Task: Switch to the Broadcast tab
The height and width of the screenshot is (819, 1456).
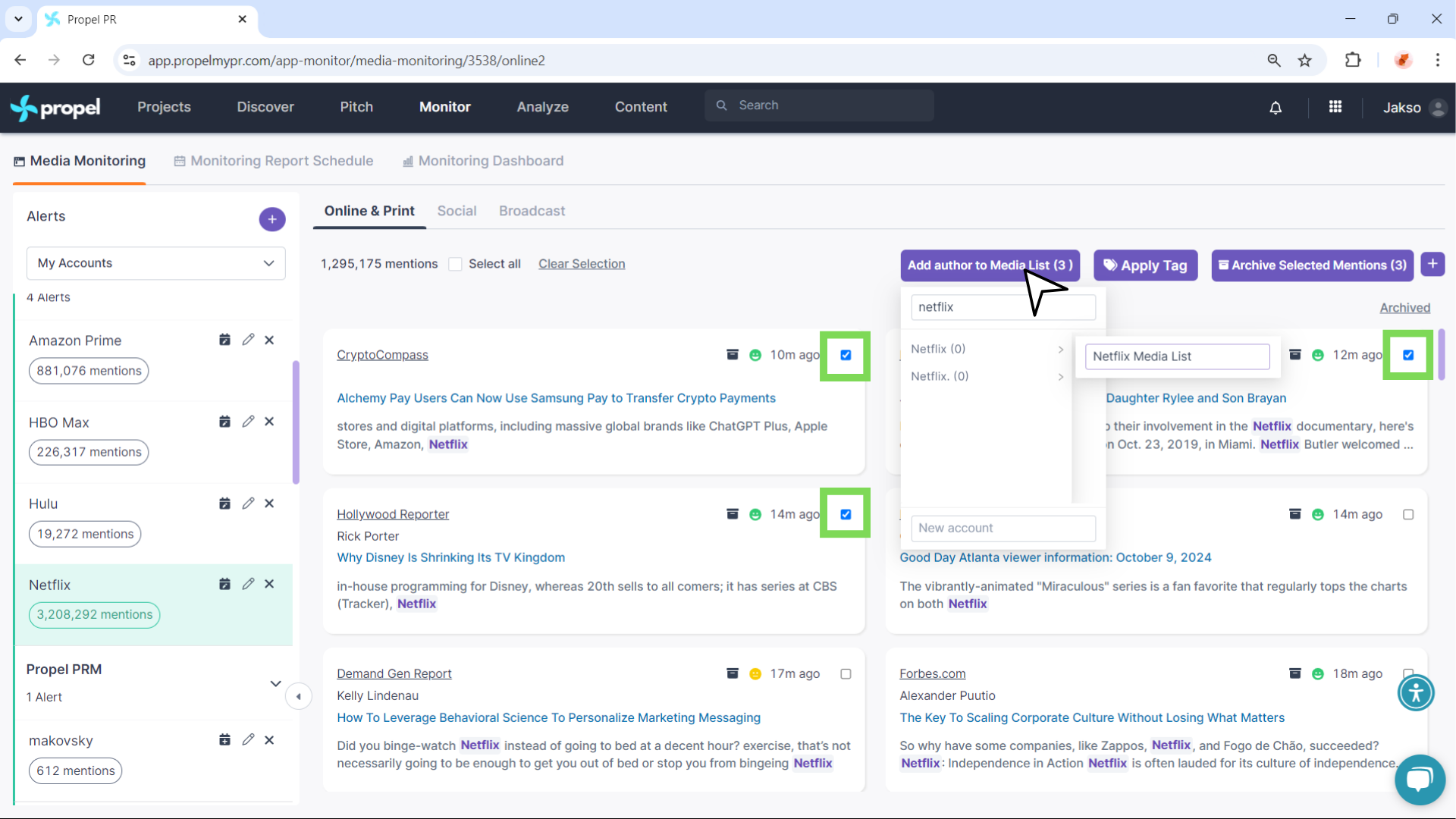Action: pyautogui.click(x=532, y=211)
